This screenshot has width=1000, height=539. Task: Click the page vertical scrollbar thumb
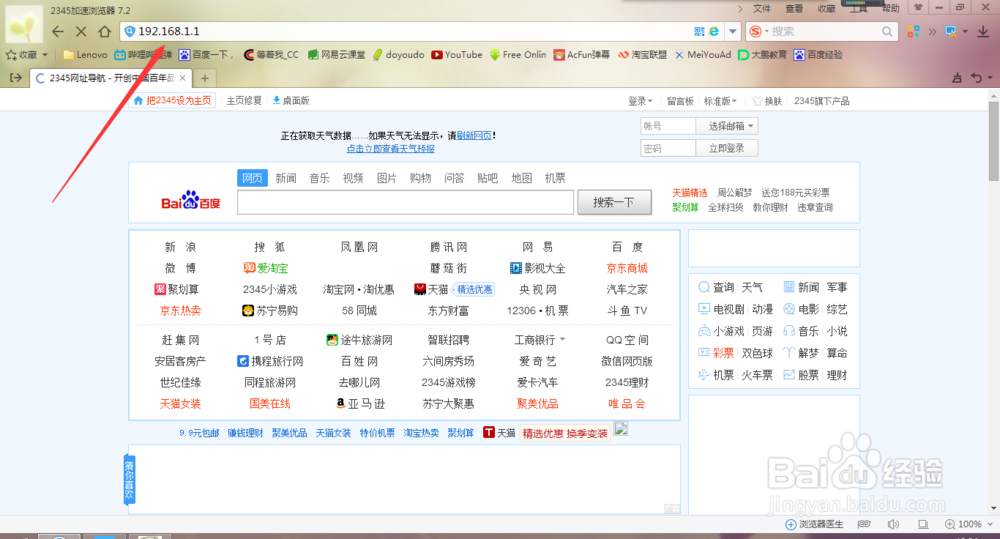click(x=994, y=142)
